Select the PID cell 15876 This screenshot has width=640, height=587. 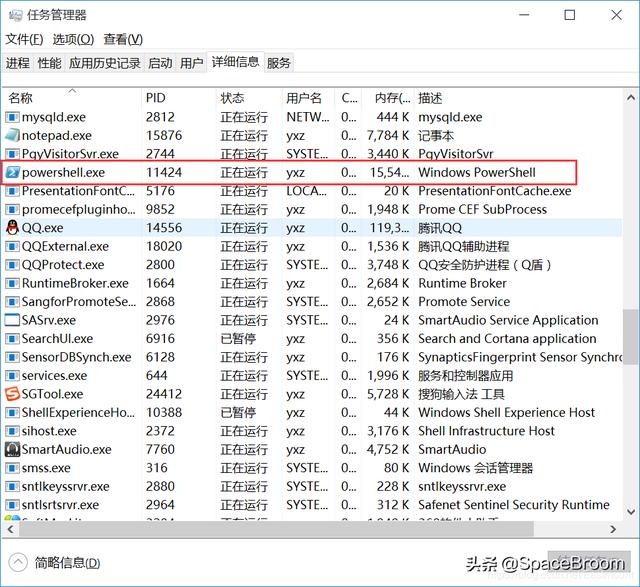click(164, 136)
